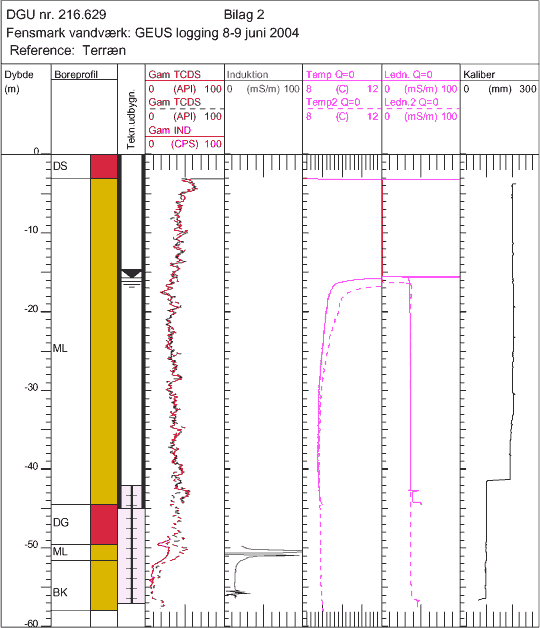Click the Boreprofil column header
The height and width of the screenshot is (628, 540).
coord(76,74)
